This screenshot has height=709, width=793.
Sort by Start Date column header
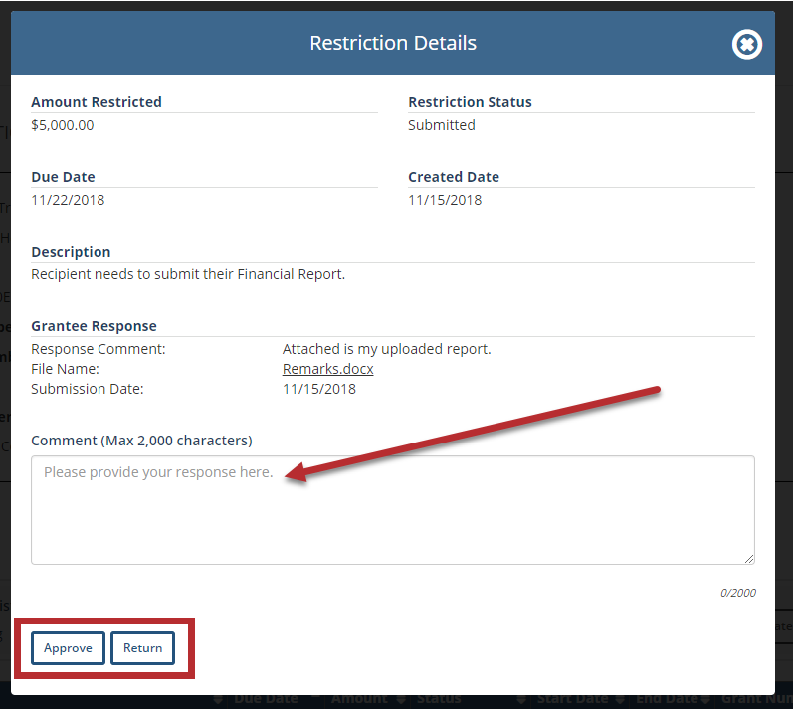click(x=572, y=699)
